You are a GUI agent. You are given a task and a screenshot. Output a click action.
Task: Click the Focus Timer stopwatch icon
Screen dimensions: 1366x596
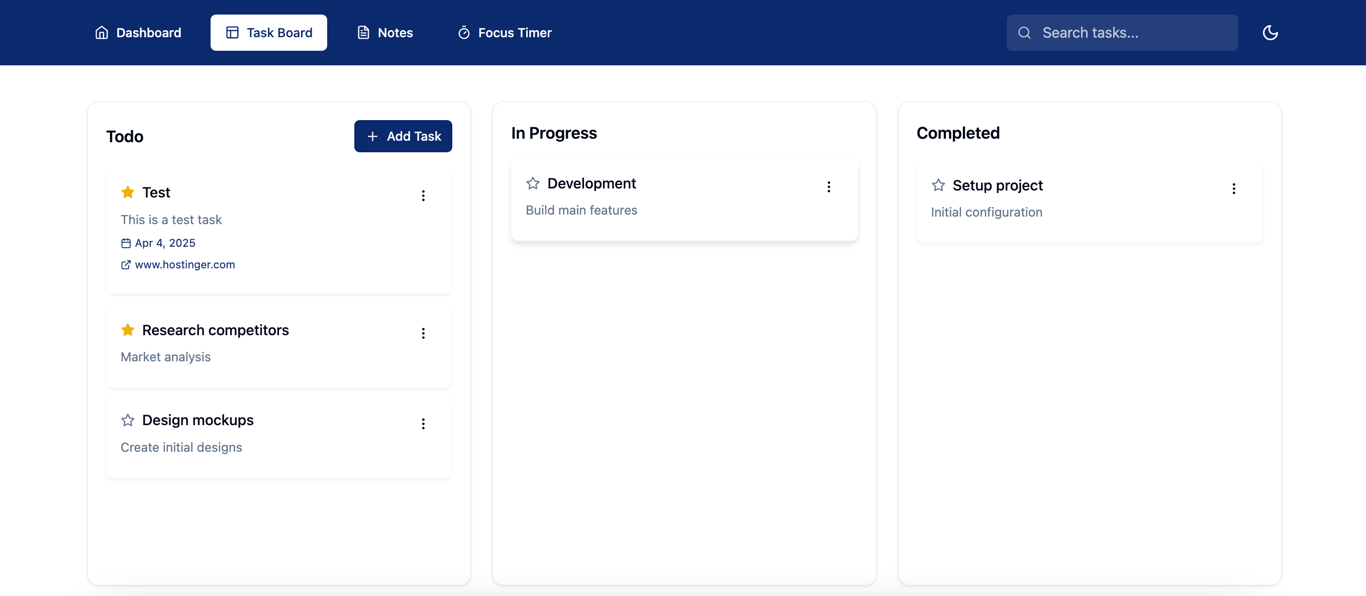[463, 32]
